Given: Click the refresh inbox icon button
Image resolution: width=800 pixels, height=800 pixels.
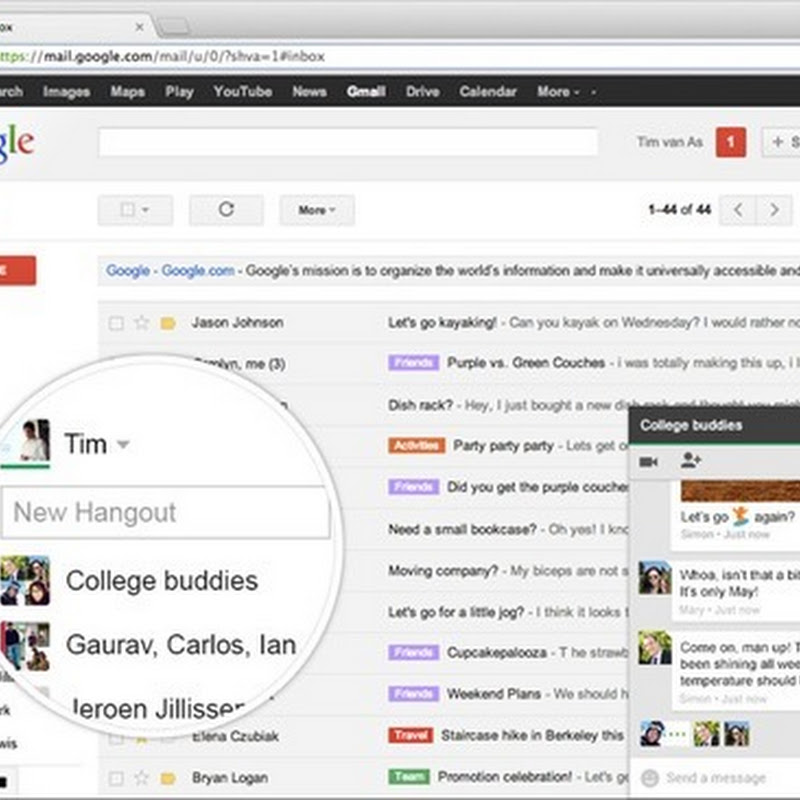Looking at the screenshot, I should pyautogui.click(x=226, y=210).
